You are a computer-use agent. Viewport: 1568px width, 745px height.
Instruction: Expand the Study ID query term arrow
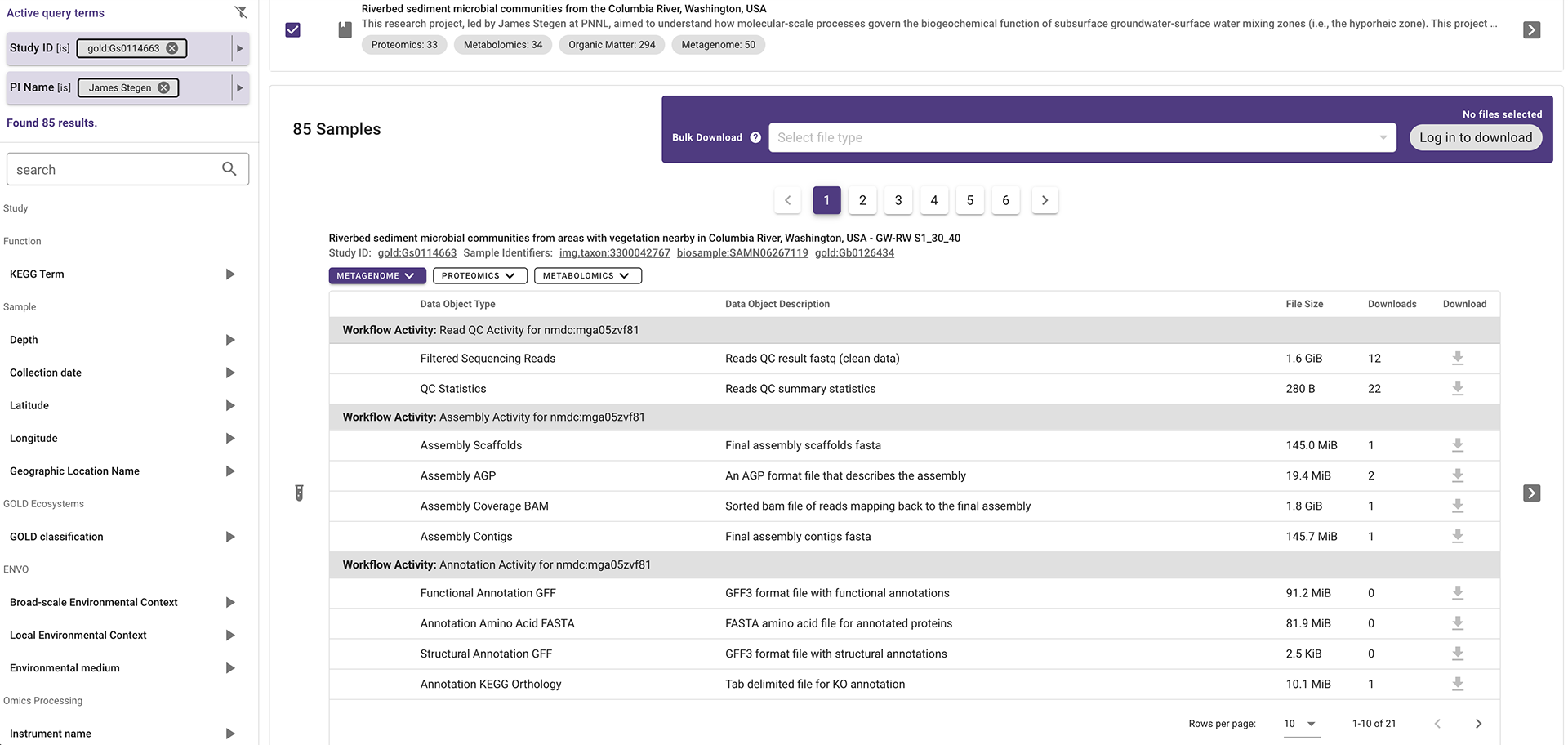coord(239,48)
